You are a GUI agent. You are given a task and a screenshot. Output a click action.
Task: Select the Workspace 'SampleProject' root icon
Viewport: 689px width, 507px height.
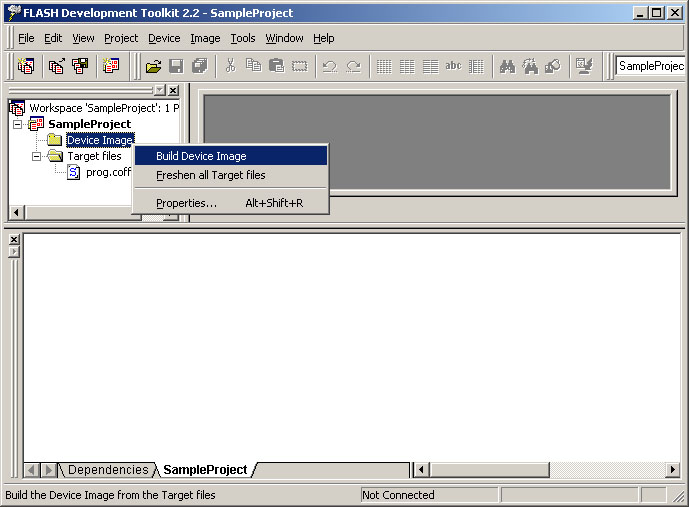(x=17, y=108)
